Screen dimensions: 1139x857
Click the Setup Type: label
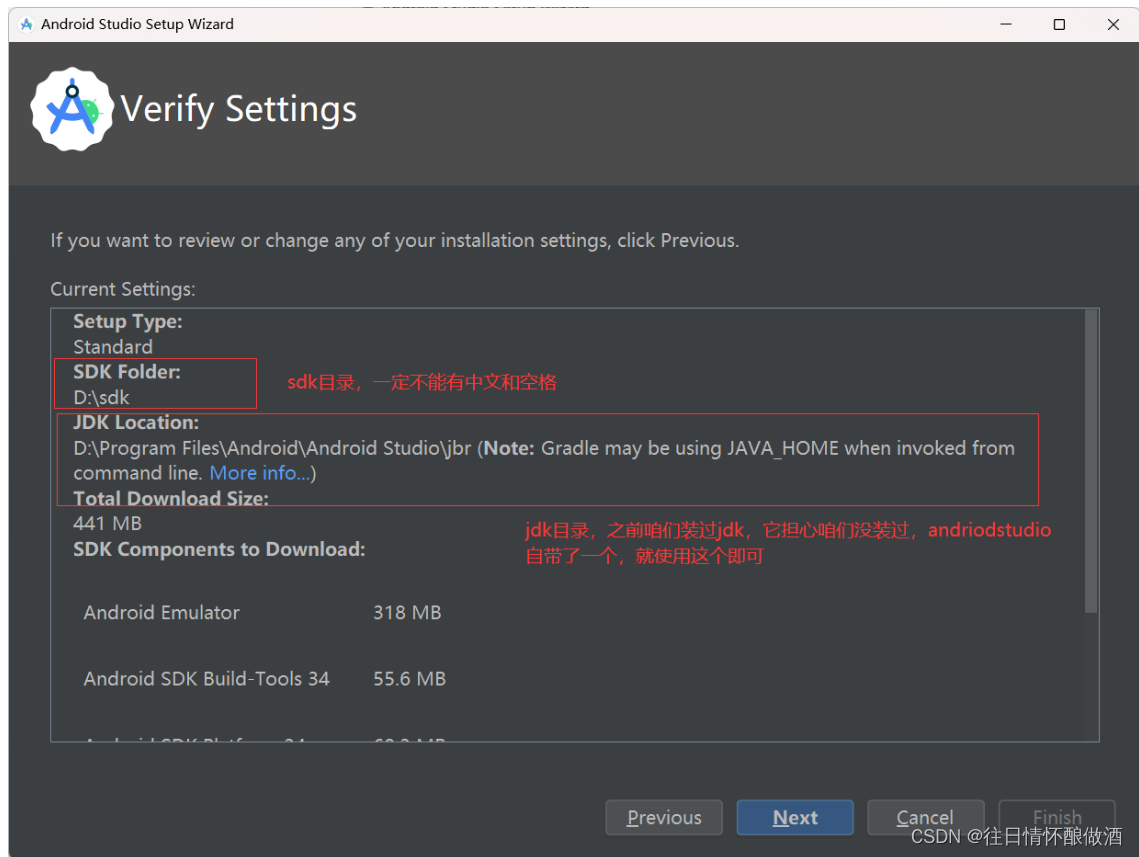pyautogui.click(x=128, y=322)
